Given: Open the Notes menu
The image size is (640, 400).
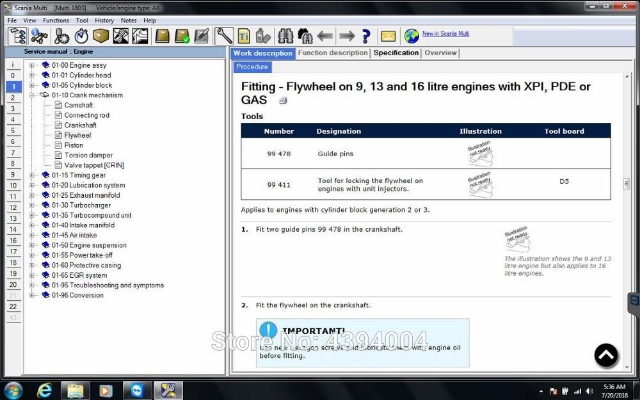Looking at the screenshot, I should 129,20.
